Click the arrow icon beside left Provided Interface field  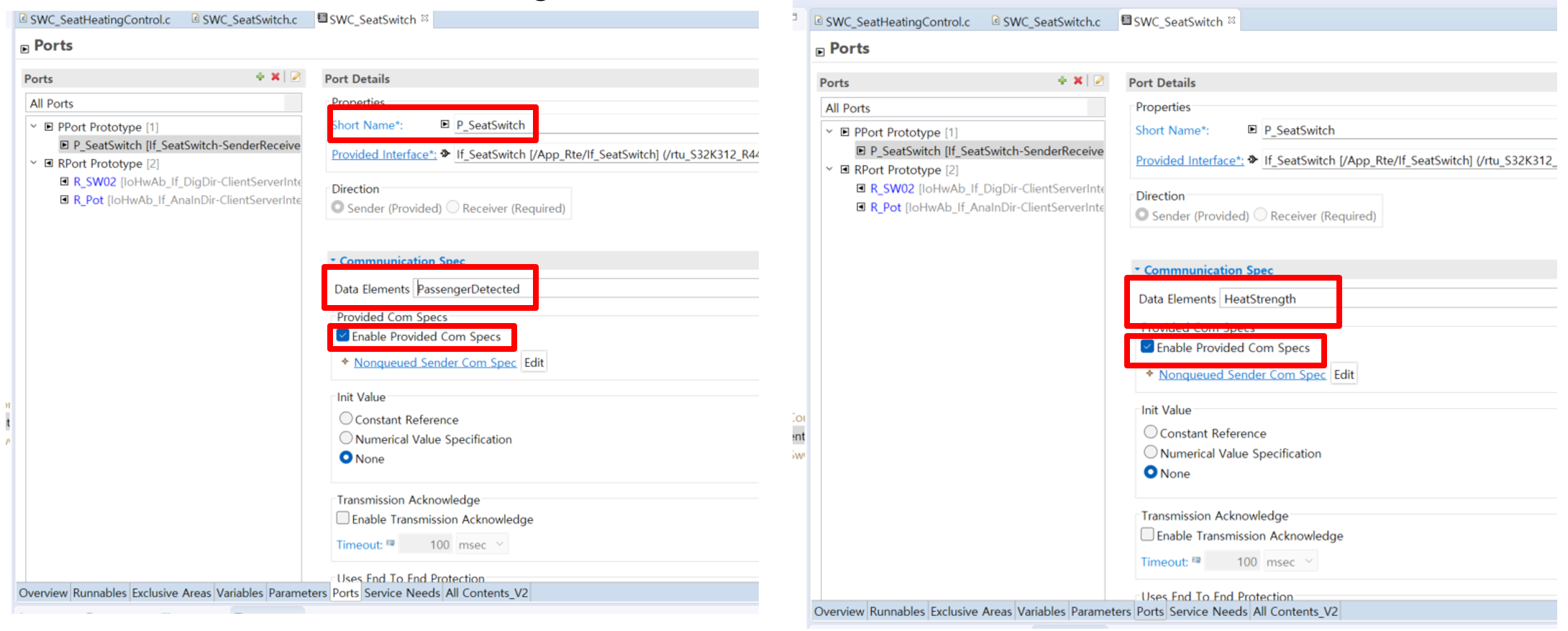tap(445, 153)
